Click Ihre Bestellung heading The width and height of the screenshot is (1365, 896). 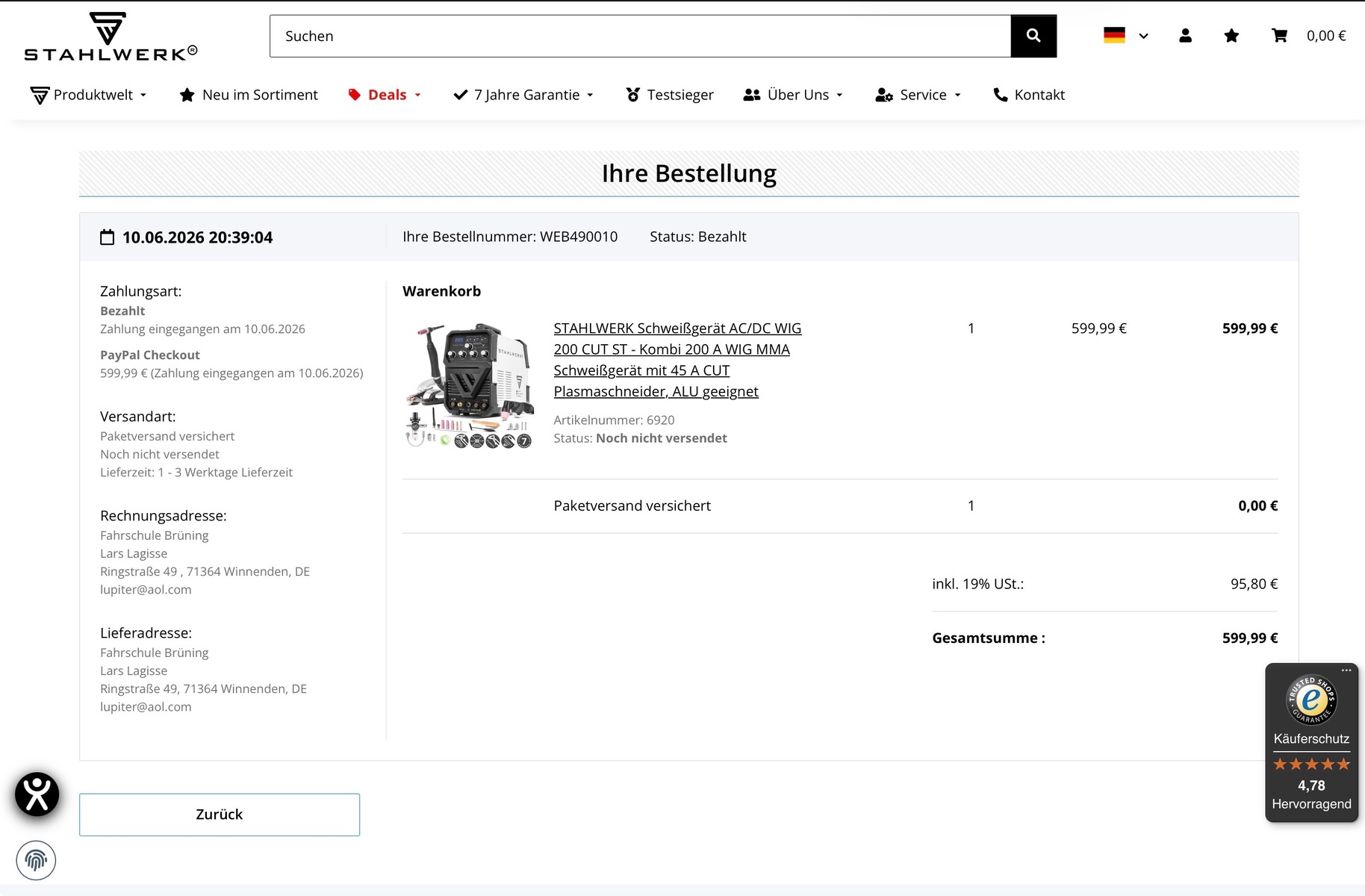click(689, 173)
